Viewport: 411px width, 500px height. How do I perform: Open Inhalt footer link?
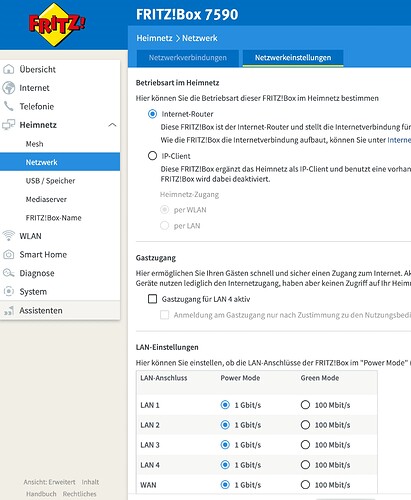(x=90, y=482)
